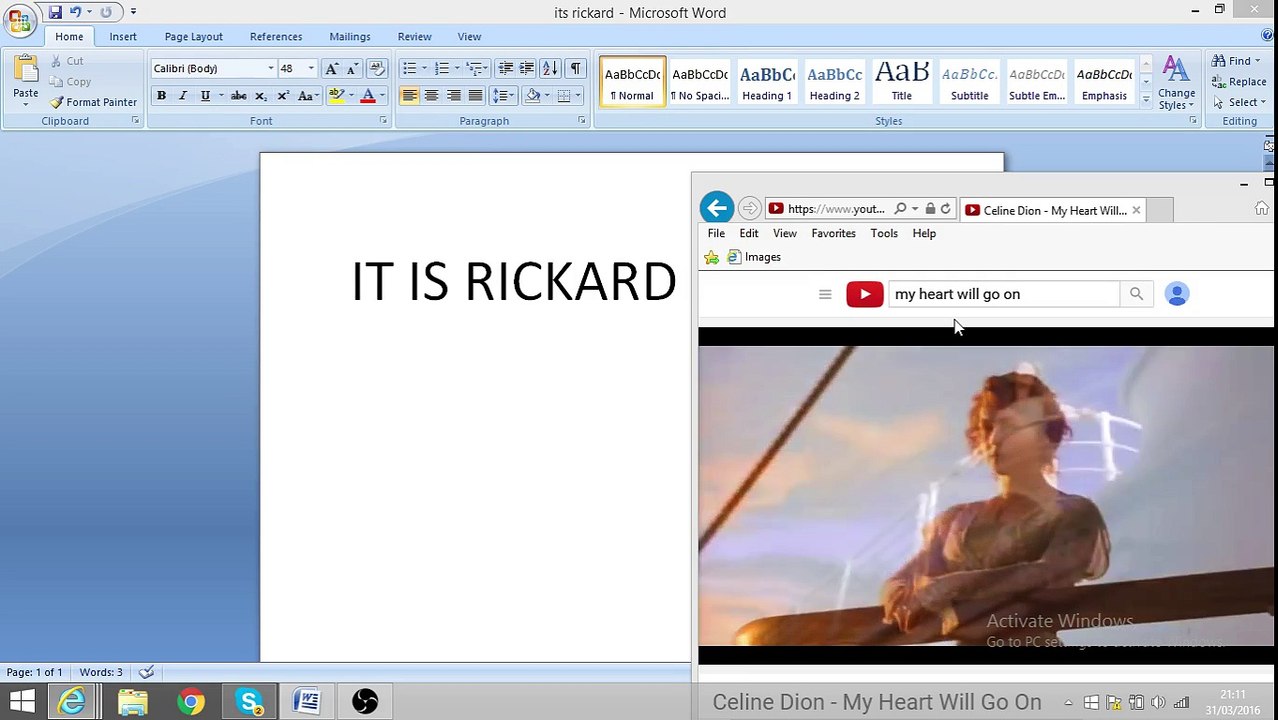Open the Review ribbon tab
This screenshot has width=1278, height=720.
[414, 36]
